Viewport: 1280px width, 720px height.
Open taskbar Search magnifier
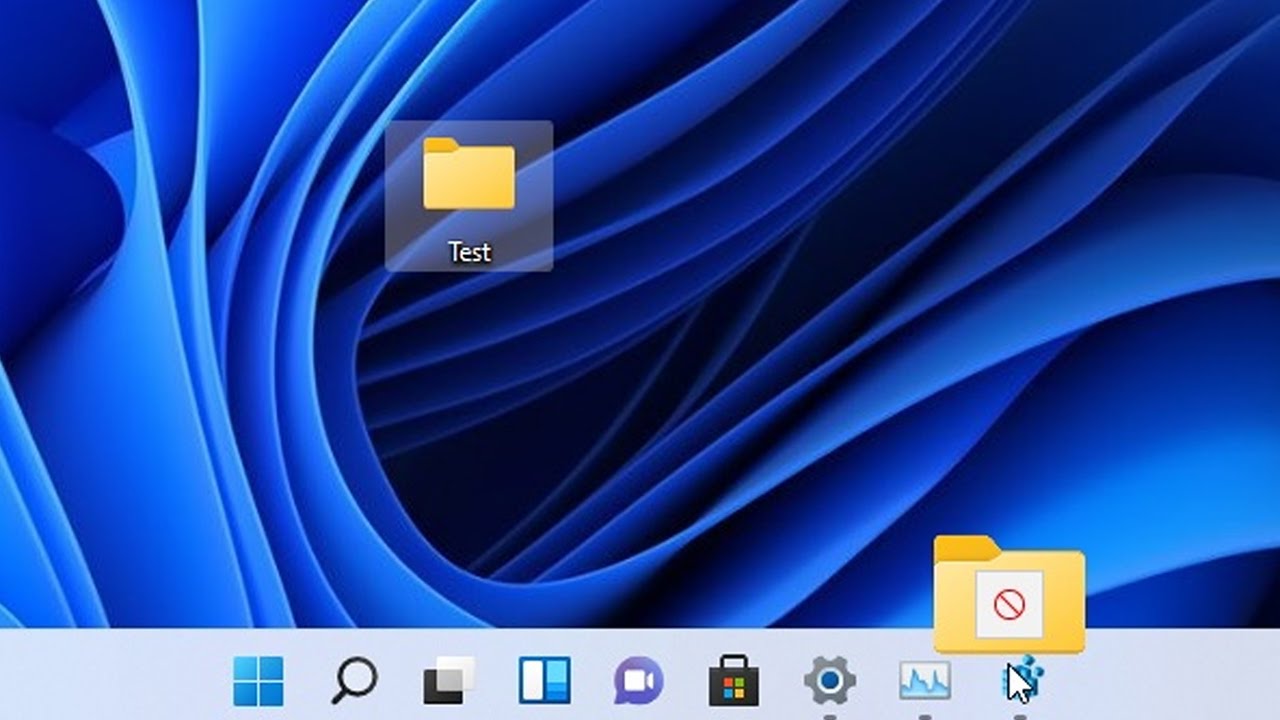tap(354, 680)
